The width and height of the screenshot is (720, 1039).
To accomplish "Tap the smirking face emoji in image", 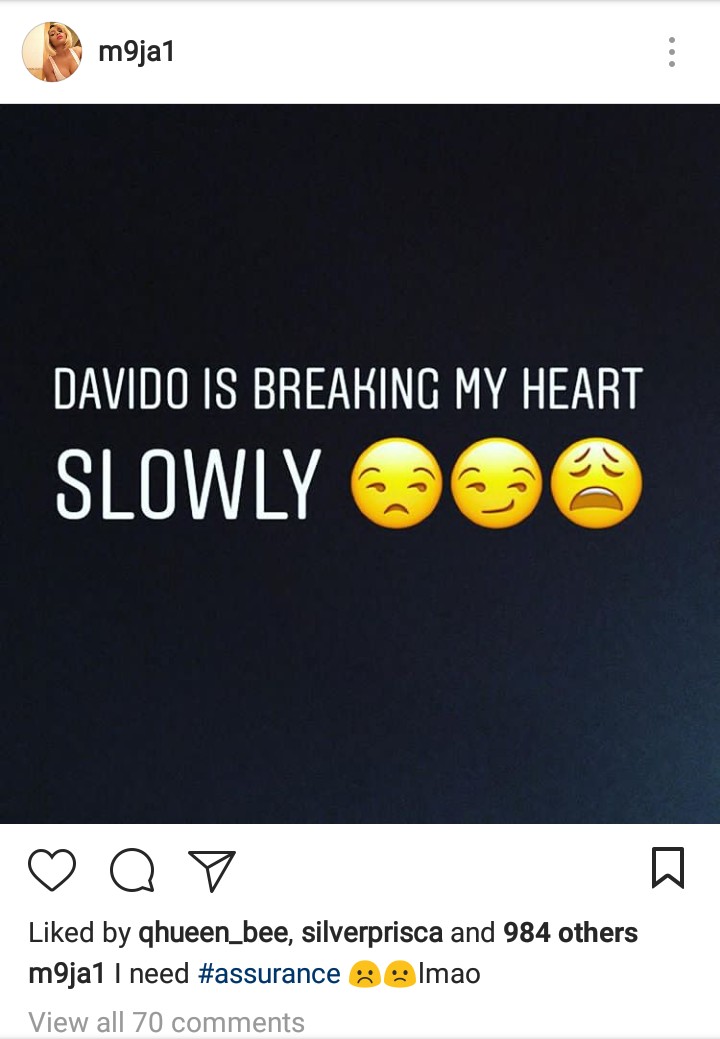I will (x=496, y=482).
